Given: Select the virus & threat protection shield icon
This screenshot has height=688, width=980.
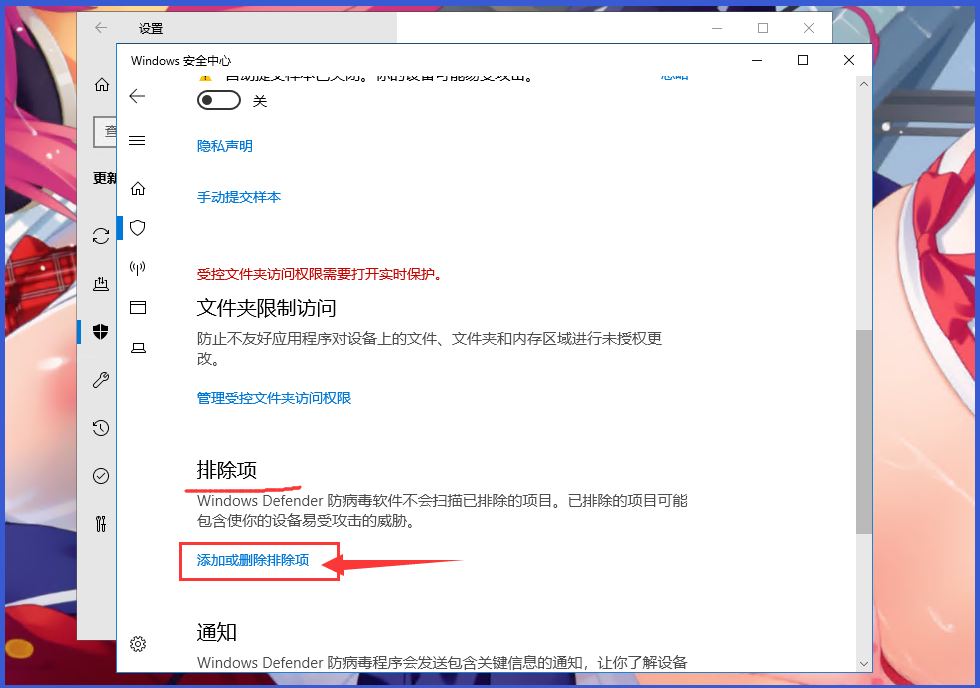Looking at the screenshot, I should 137,227.
